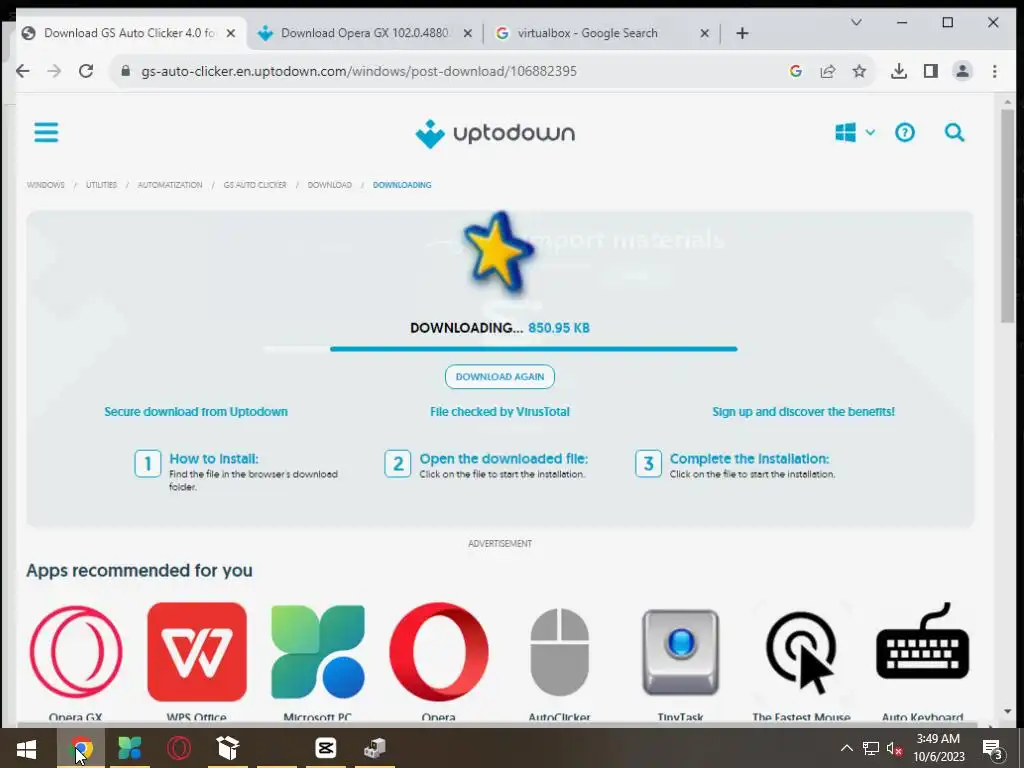
Task: Open the Uptodown help question icon
Action: click(x=904, y=133)
